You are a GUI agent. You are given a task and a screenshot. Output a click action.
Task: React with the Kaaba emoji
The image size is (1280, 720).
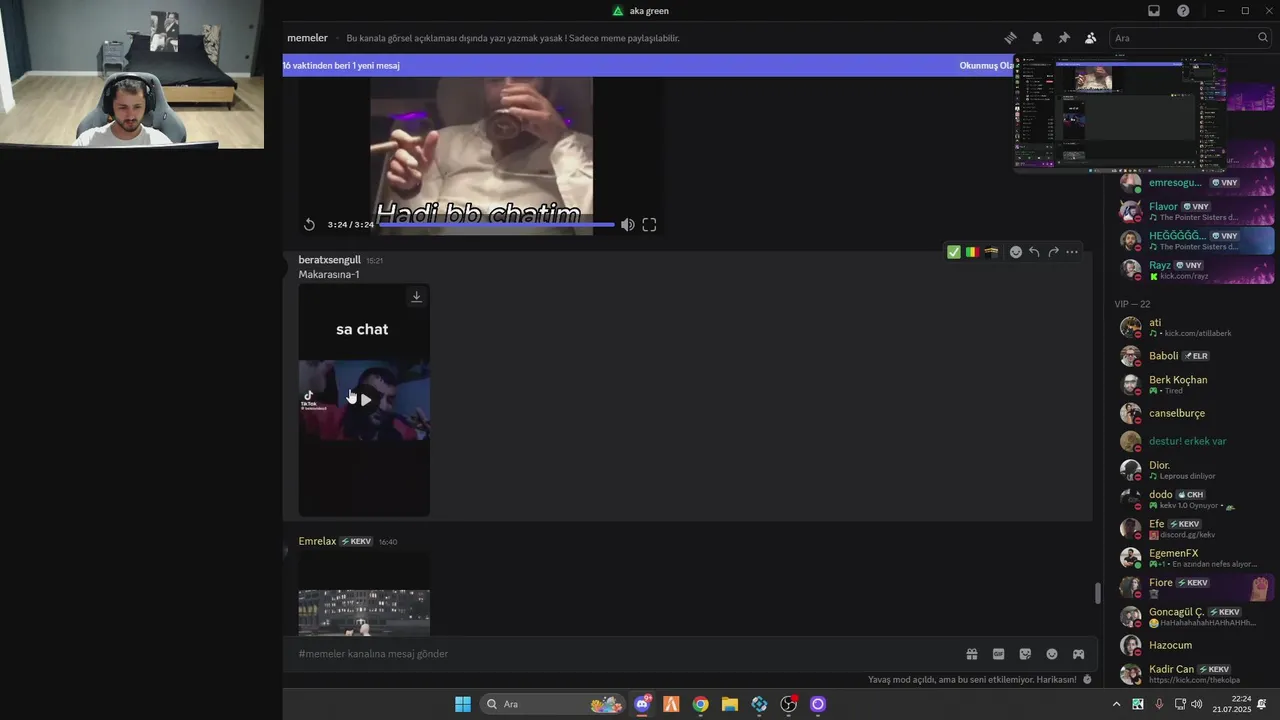(x=991, y=252)
